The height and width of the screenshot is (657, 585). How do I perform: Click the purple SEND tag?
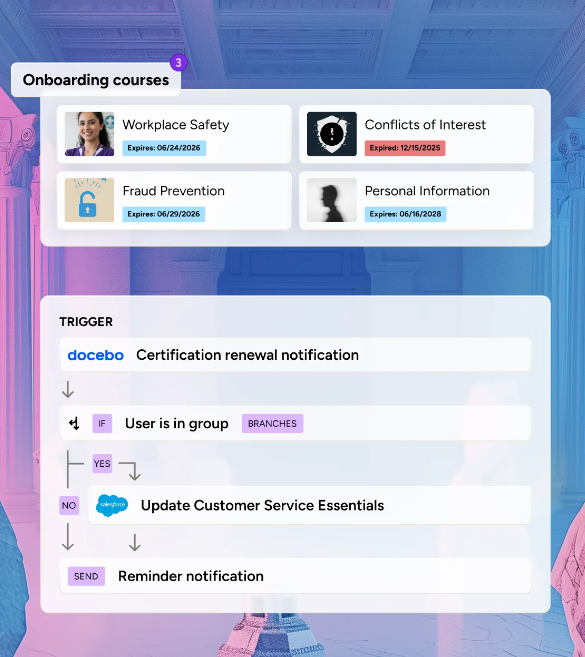coord(86,576)
